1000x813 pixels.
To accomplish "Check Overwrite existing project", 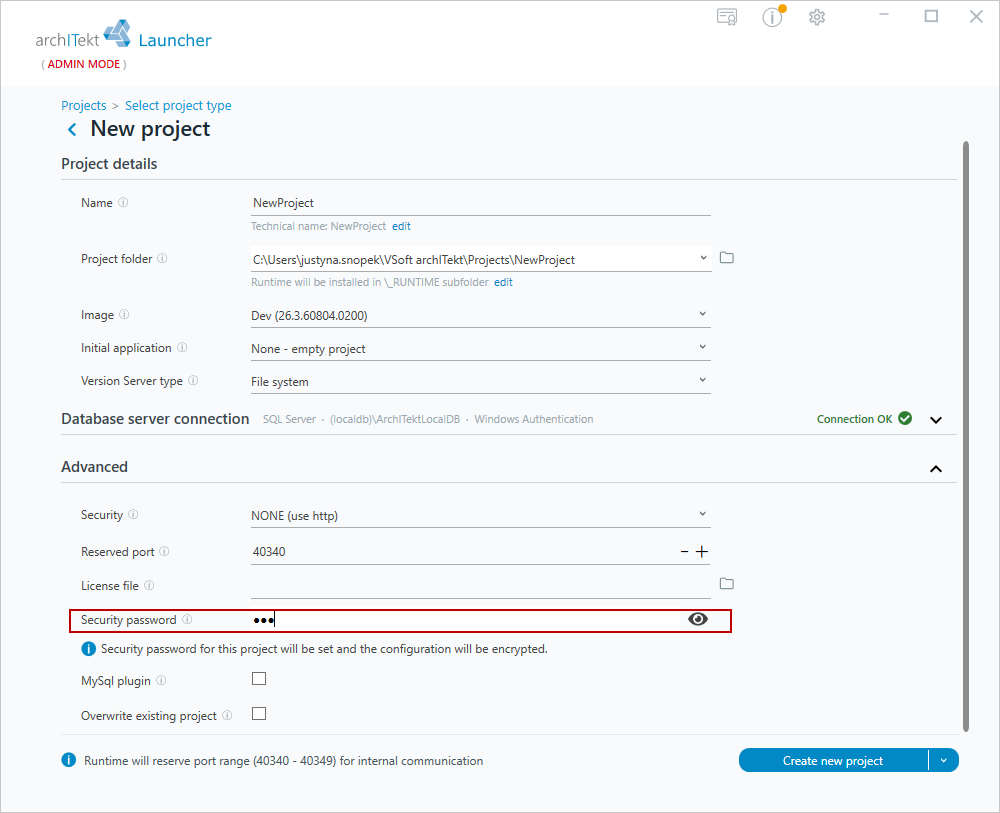I will pyautogui.click(x=259, y=714).
